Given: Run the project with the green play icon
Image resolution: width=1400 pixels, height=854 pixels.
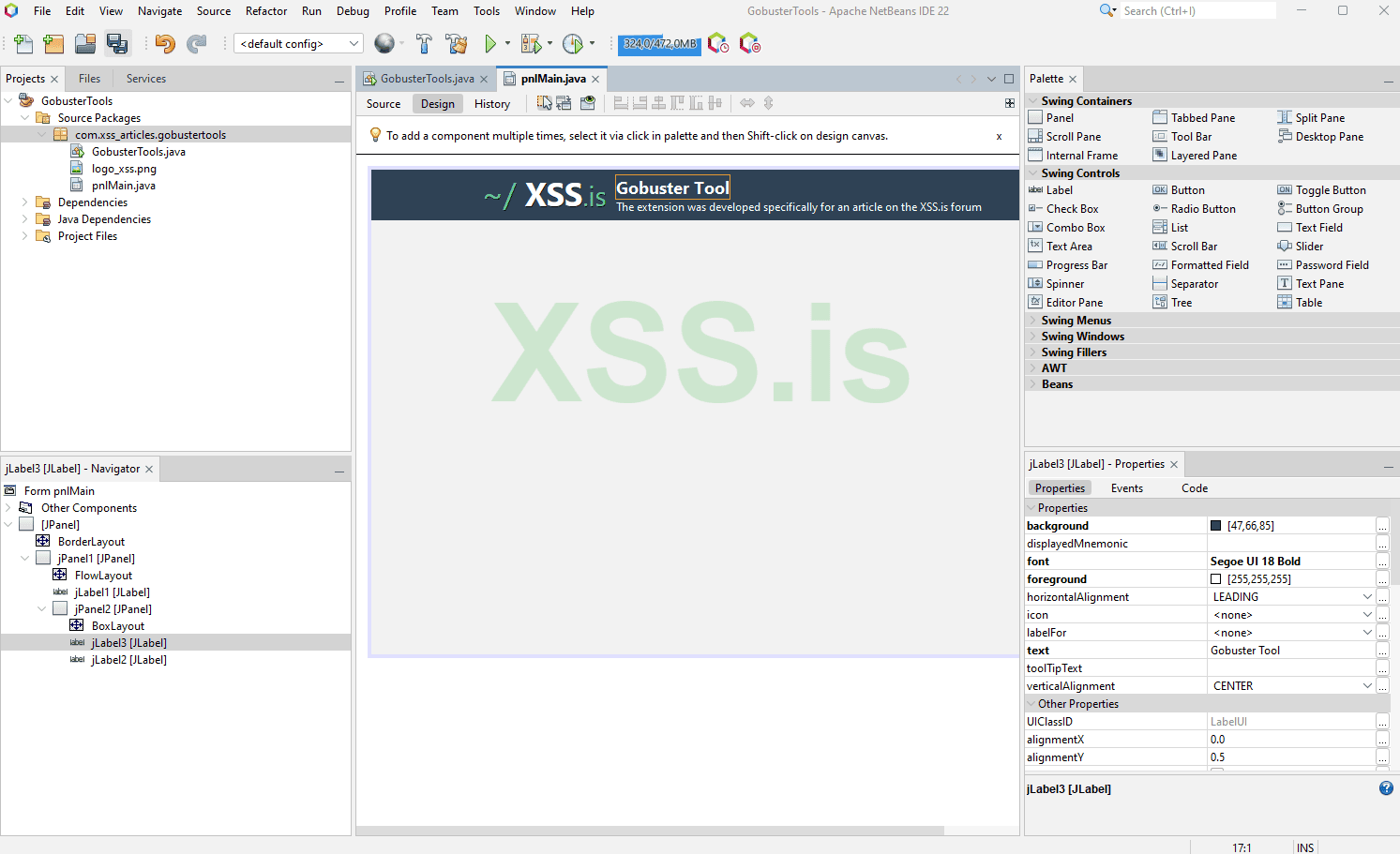Looking at the screenshot, I should click(x=490, y=44).
